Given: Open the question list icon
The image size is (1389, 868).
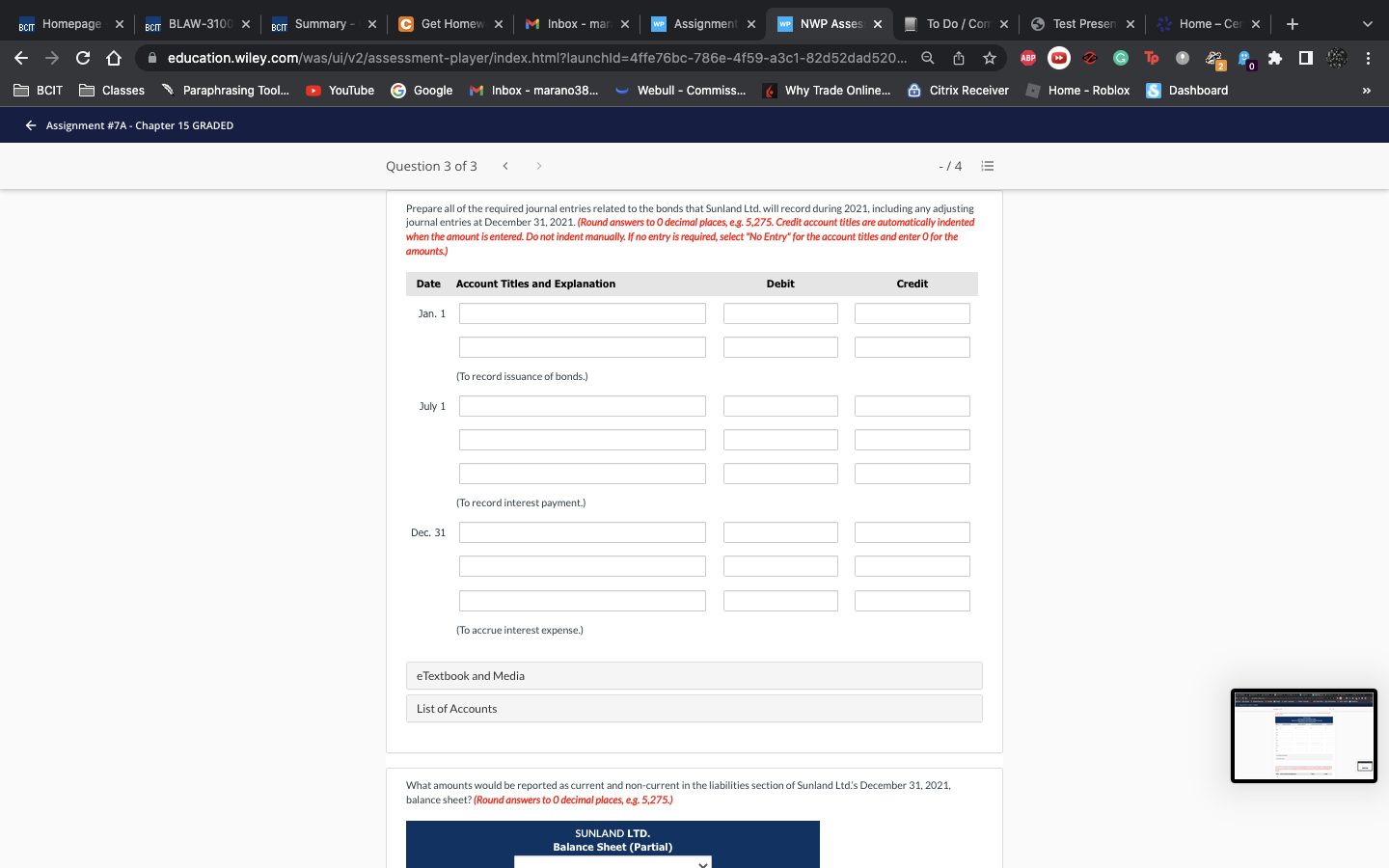Looking at the screenshot, I should (x=988, y=166).
